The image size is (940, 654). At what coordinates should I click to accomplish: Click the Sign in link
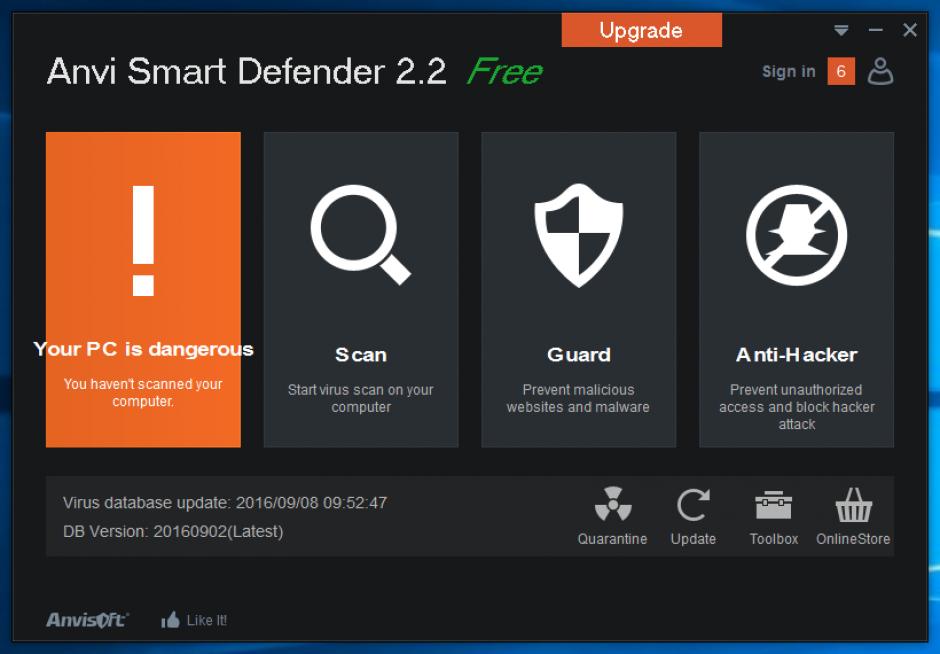tap(788, 71)
